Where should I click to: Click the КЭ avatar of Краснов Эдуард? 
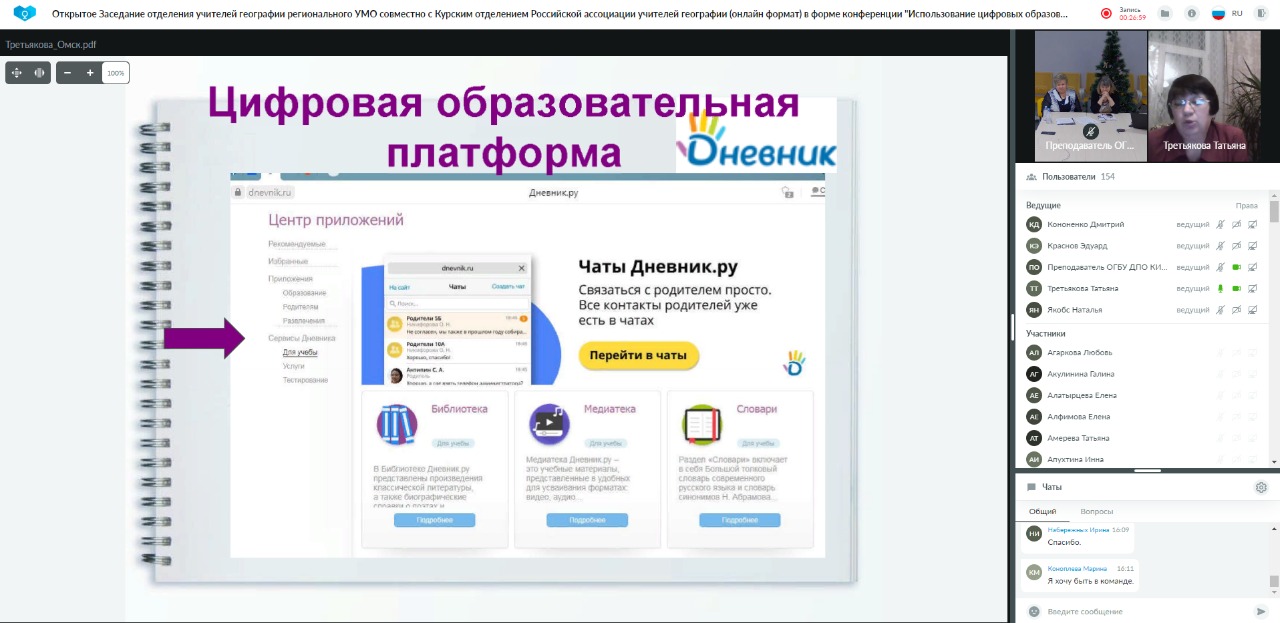click(1034, 246)
